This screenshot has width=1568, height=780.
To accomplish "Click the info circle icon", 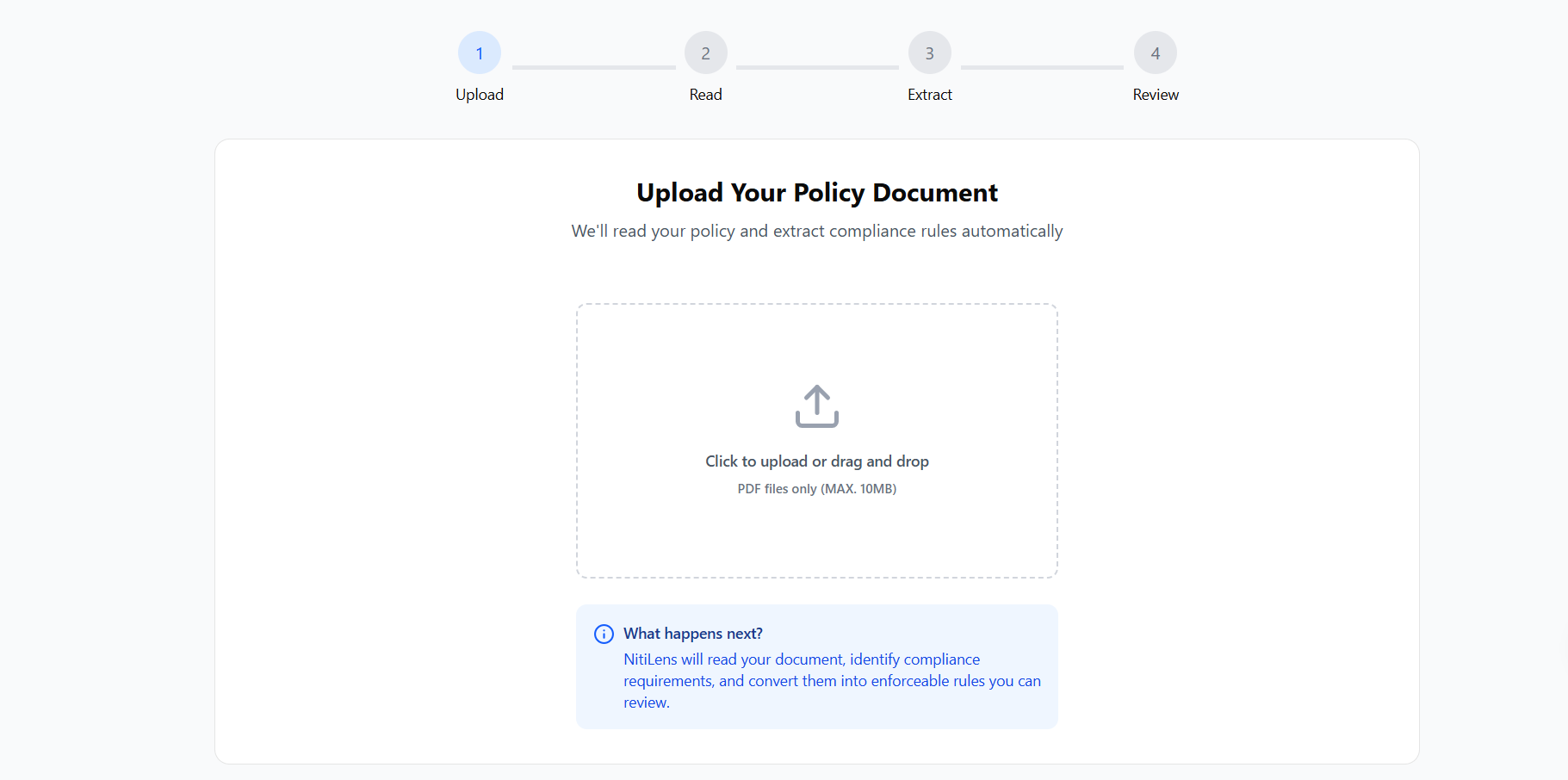I will (604, 635).
